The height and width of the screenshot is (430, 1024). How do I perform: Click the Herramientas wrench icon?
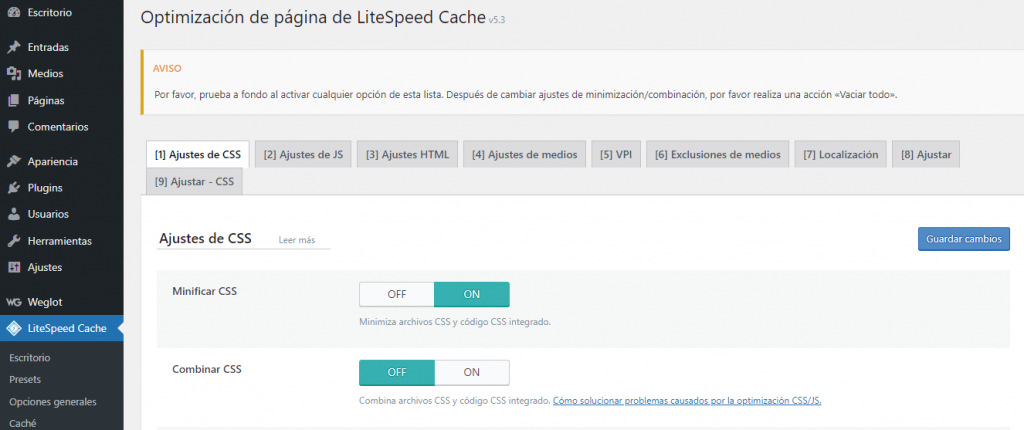click(13, 241)
